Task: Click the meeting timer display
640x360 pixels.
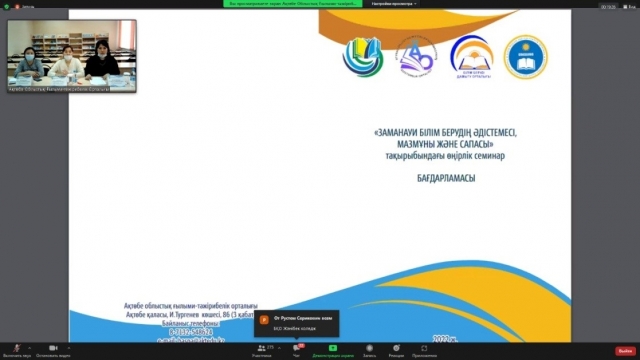Action: click(x=609, y=7)
